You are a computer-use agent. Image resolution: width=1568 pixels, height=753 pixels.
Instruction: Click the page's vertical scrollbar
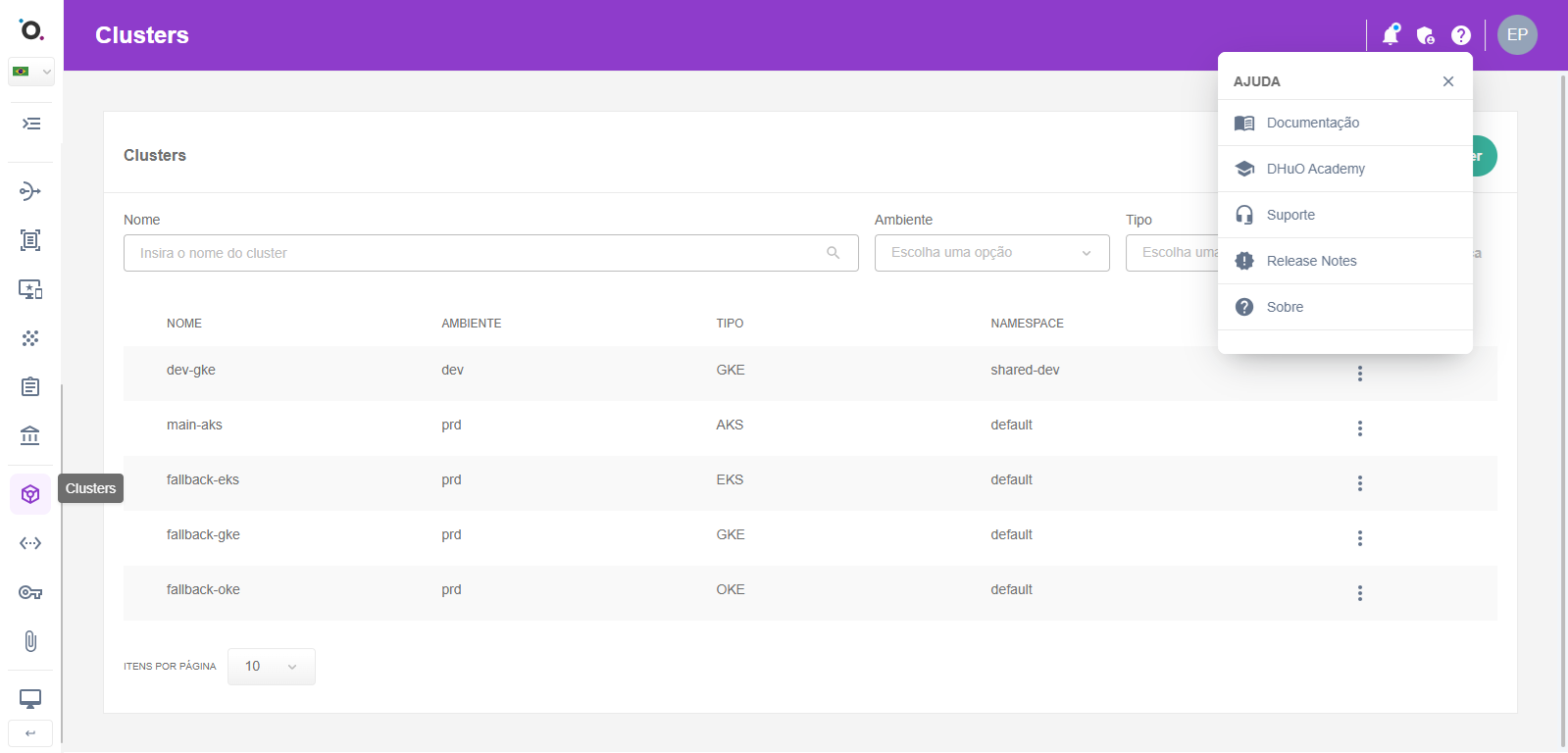coord(1563,412)
